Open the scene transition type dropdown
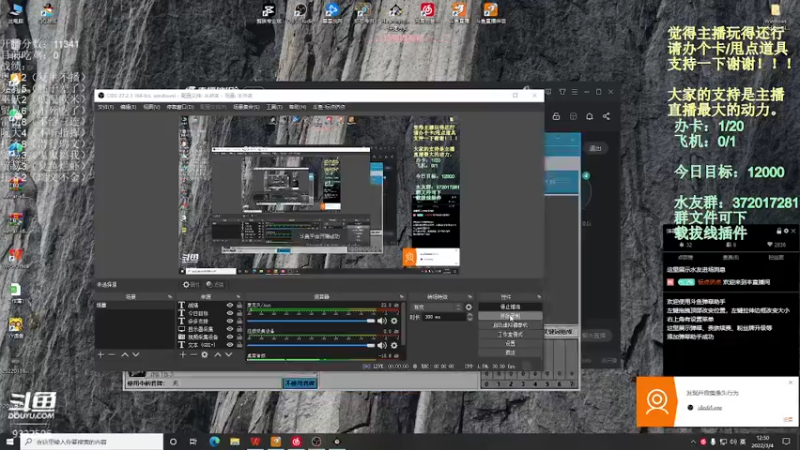The width and height of the screenshot is (800, 450). pos(436,307)
